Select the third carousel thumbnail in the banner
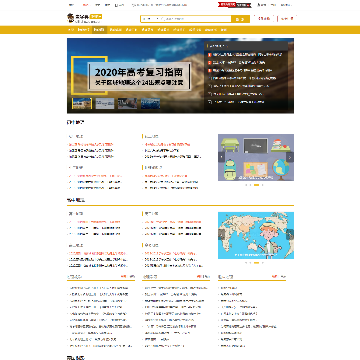Viewport: 360px width, 360px height. tap(127, 103)
